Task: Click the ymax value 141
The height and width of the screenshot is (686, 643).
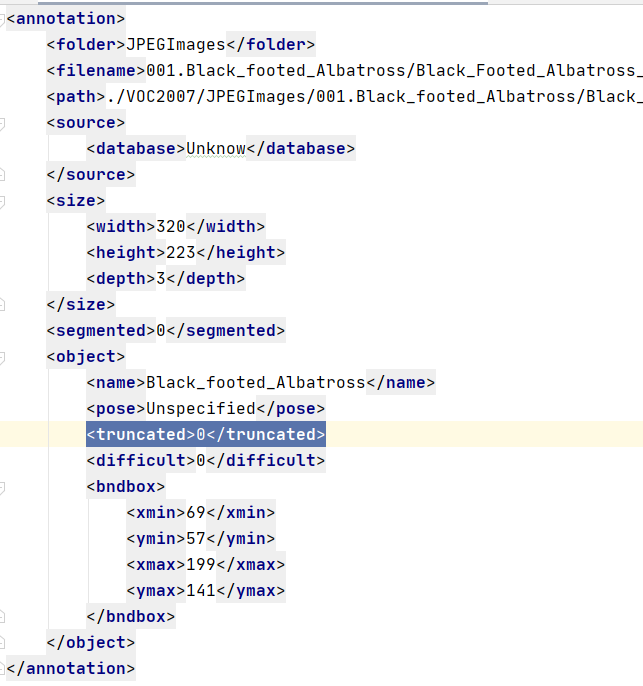Action: coord(201,591)
